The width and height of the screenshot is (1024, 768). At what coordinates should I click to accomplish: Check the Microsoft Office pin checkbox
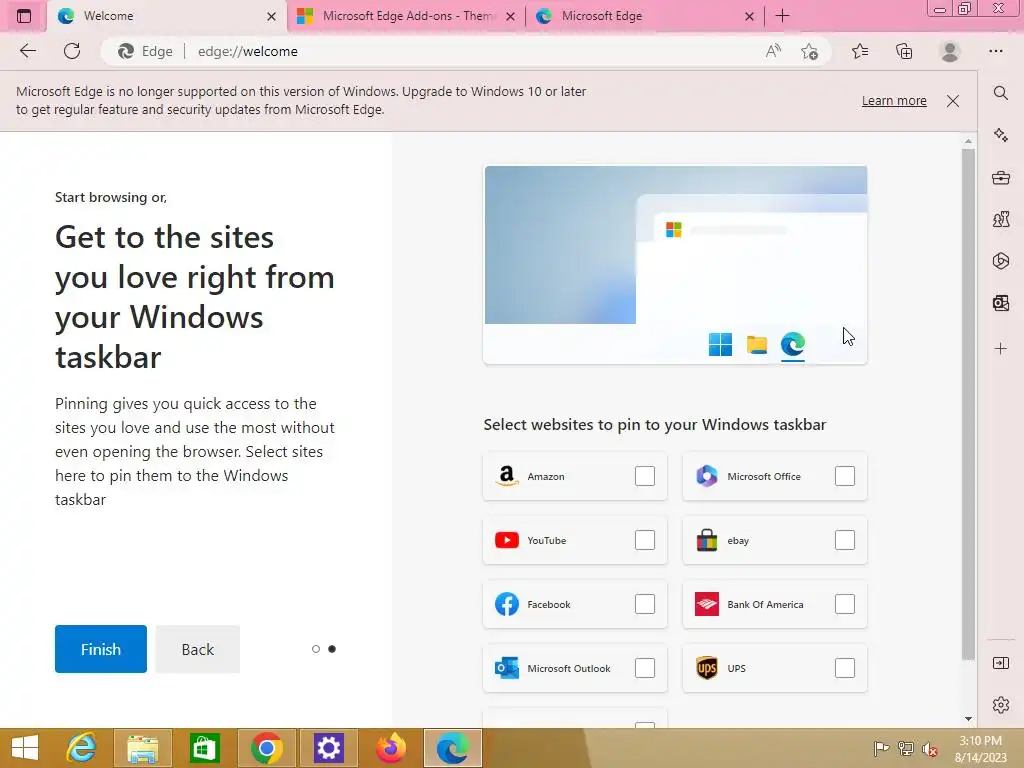pyautogui.click(x=844, y=476)
